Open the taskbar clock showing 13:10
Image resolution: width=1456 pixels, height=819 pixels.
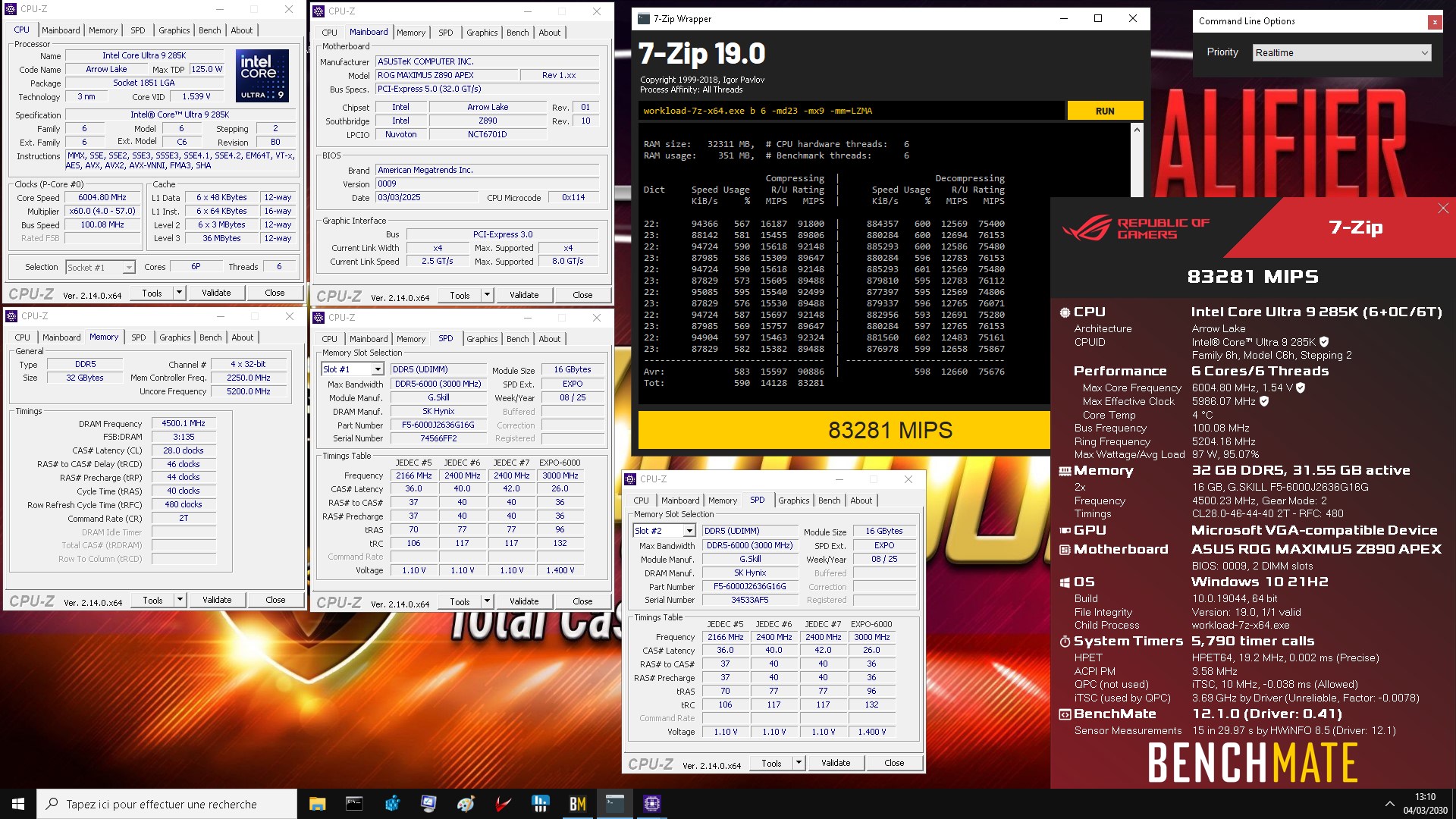(1425, 804)
